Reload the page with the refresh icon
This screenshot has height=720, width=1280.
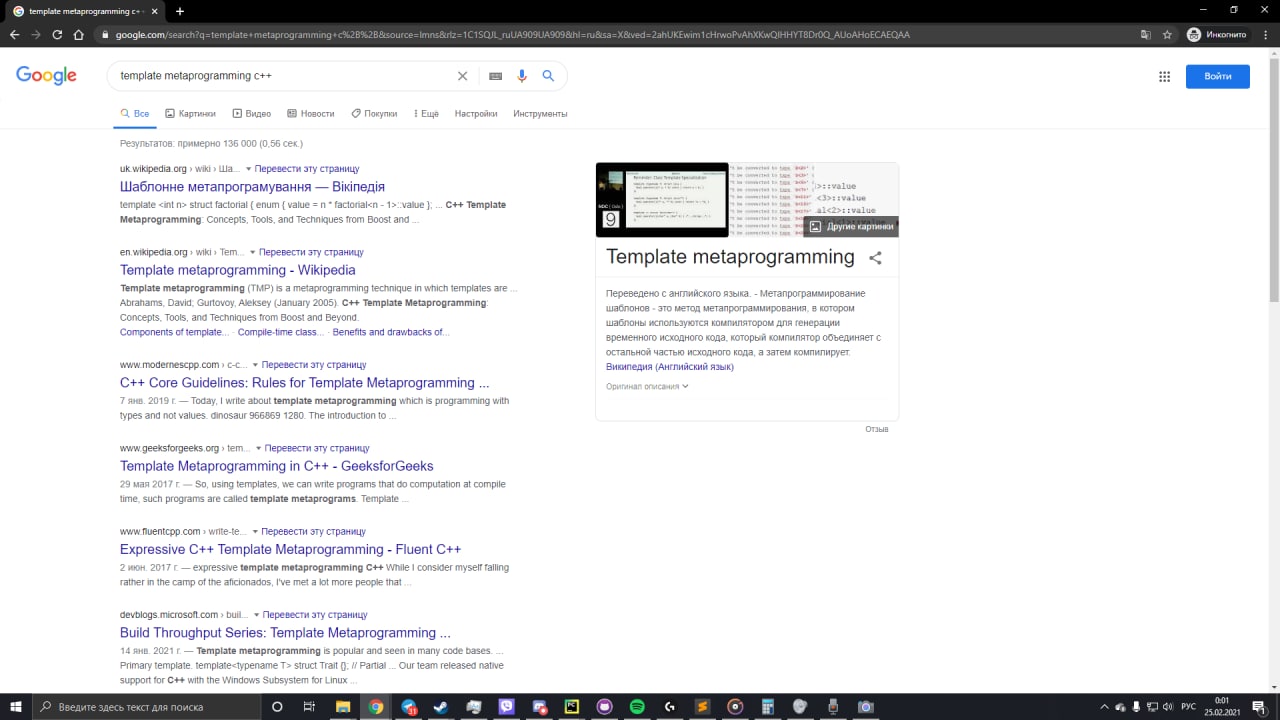point(58,34)
